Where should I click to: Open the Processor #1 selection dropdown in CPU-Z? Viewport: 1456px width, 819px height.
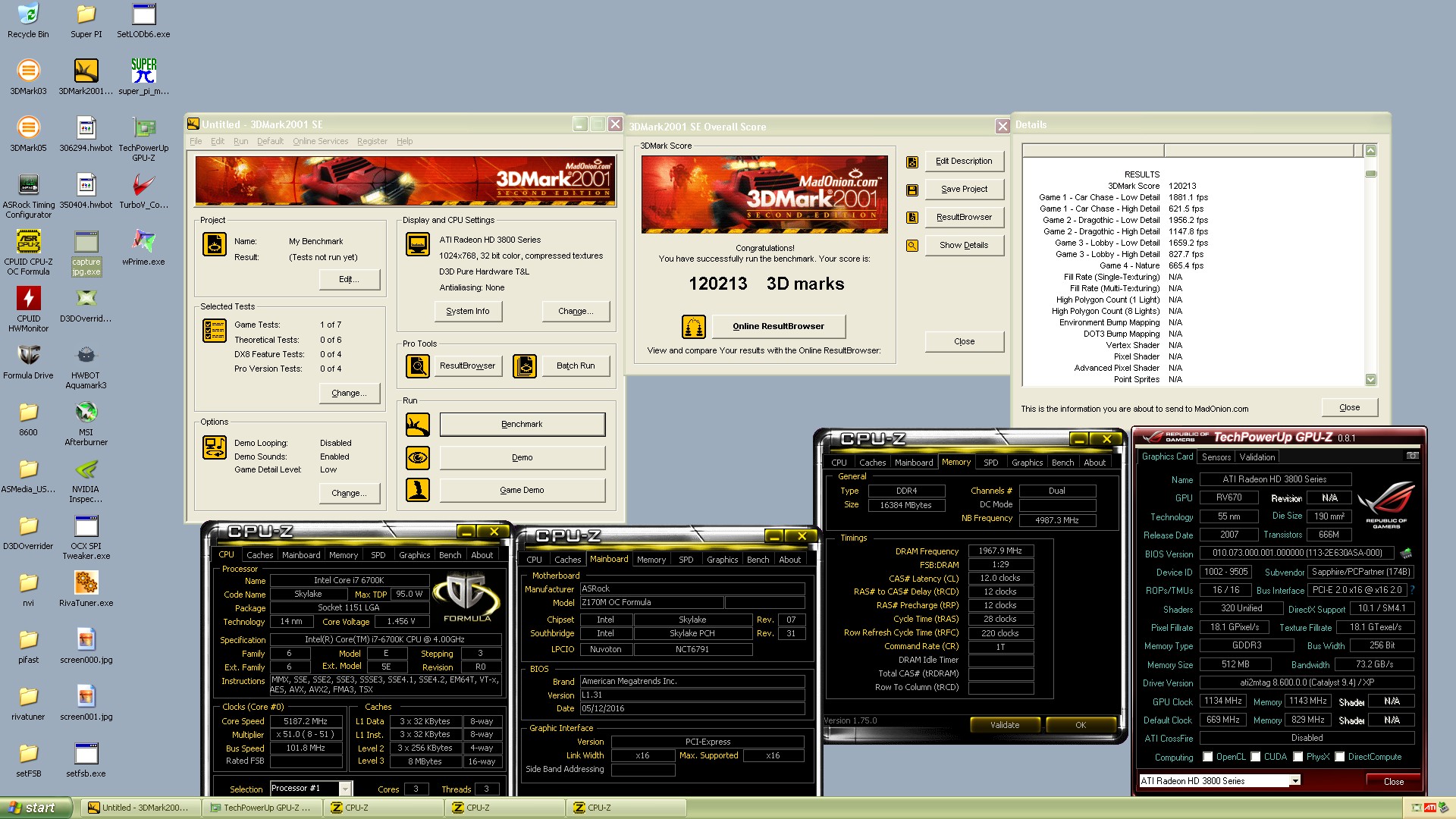345,789
